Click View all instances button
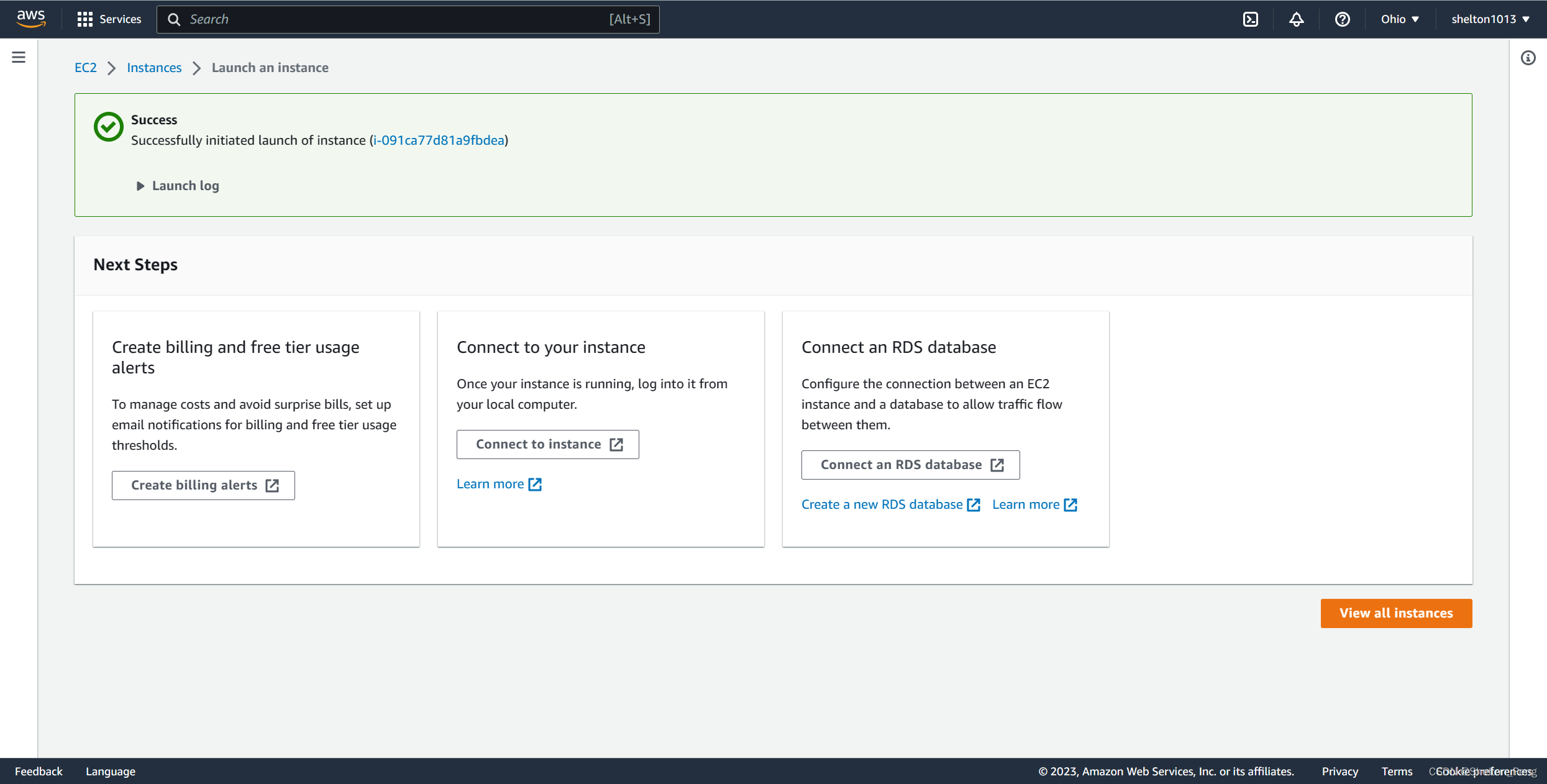Viewport: 1547px width, 784px height. (1396, 613)
